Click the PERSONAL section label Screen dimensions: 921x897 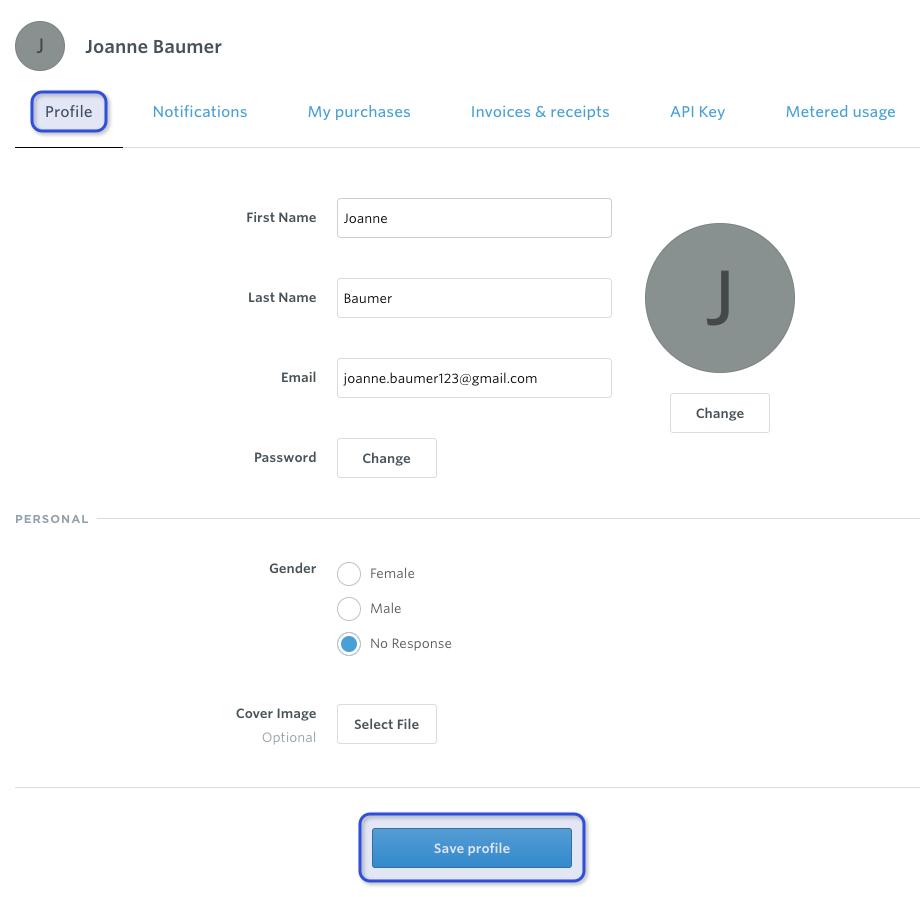coord(52,519)
